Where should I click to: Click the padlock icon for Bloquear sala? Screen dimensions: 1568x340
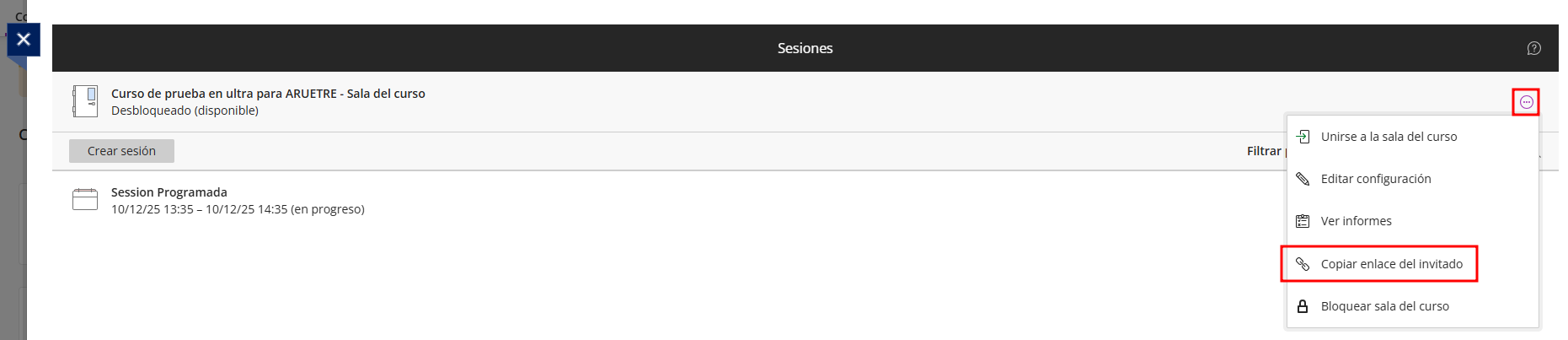coord(1303,306)
